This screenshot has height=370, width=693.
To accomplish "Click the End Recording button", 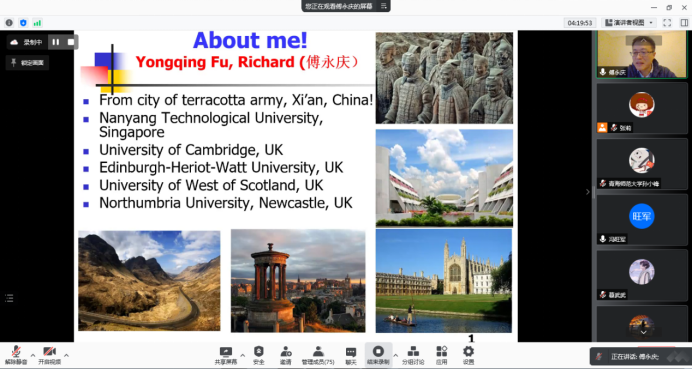I will pyautogui.click(x=378, y=355).
